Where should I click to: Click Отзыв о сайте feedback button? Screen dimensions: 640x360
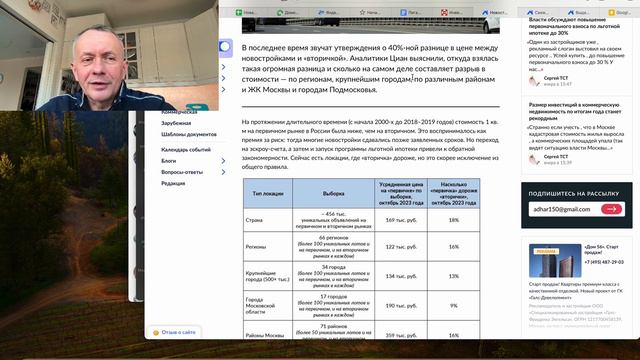174,332
